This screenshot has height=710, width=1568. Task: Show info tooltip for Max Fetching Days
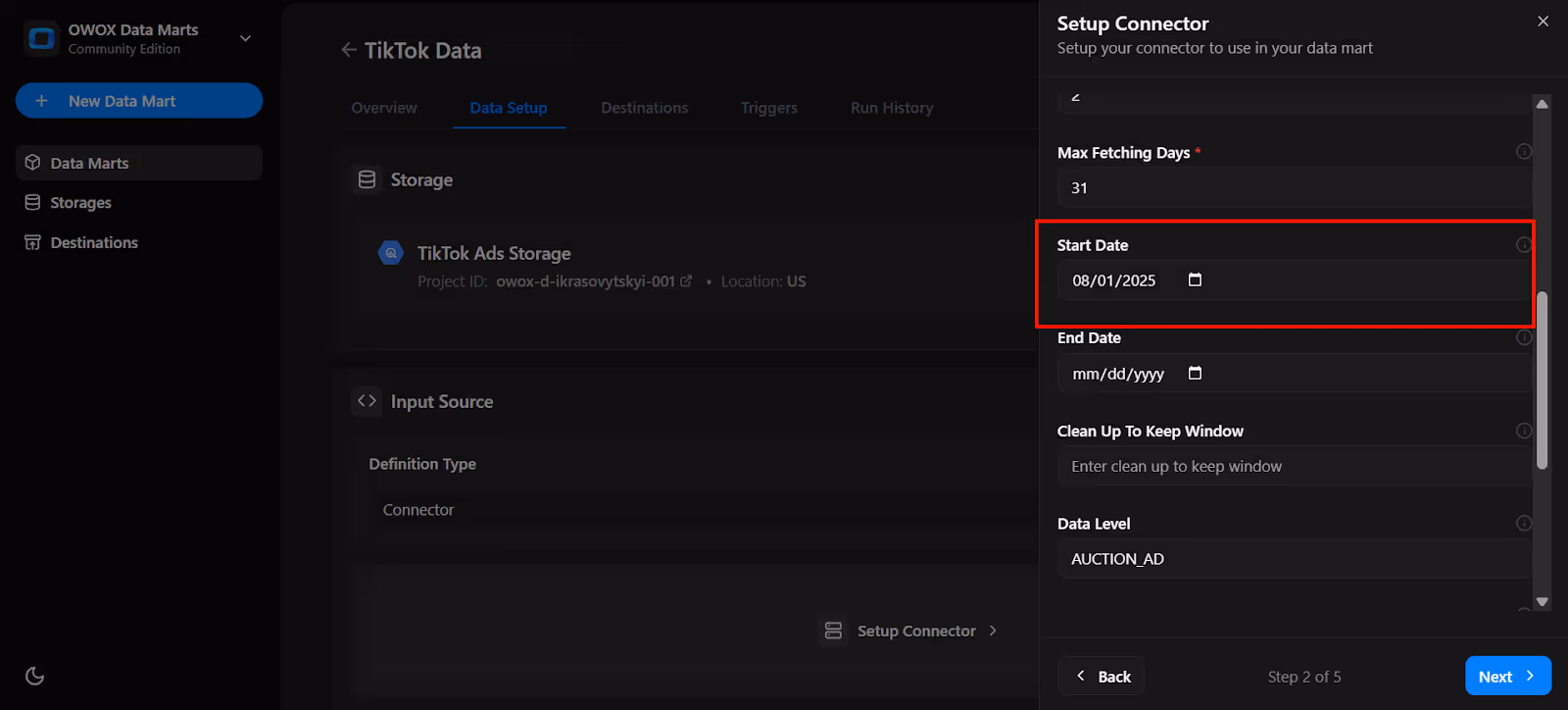[1524, 151]
